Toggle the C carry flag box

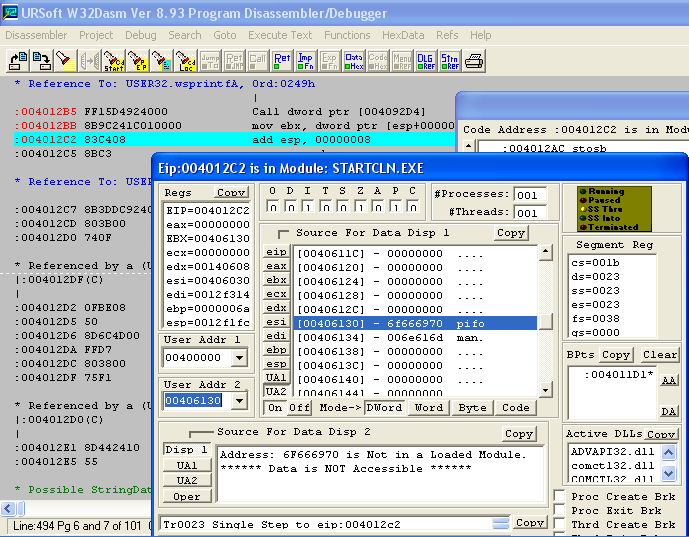[413, 207]
